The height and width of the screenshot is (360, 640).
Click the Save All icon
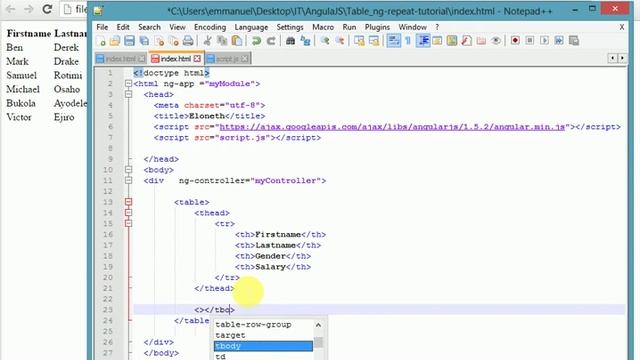pyautogui.click(x=144, y=41)
